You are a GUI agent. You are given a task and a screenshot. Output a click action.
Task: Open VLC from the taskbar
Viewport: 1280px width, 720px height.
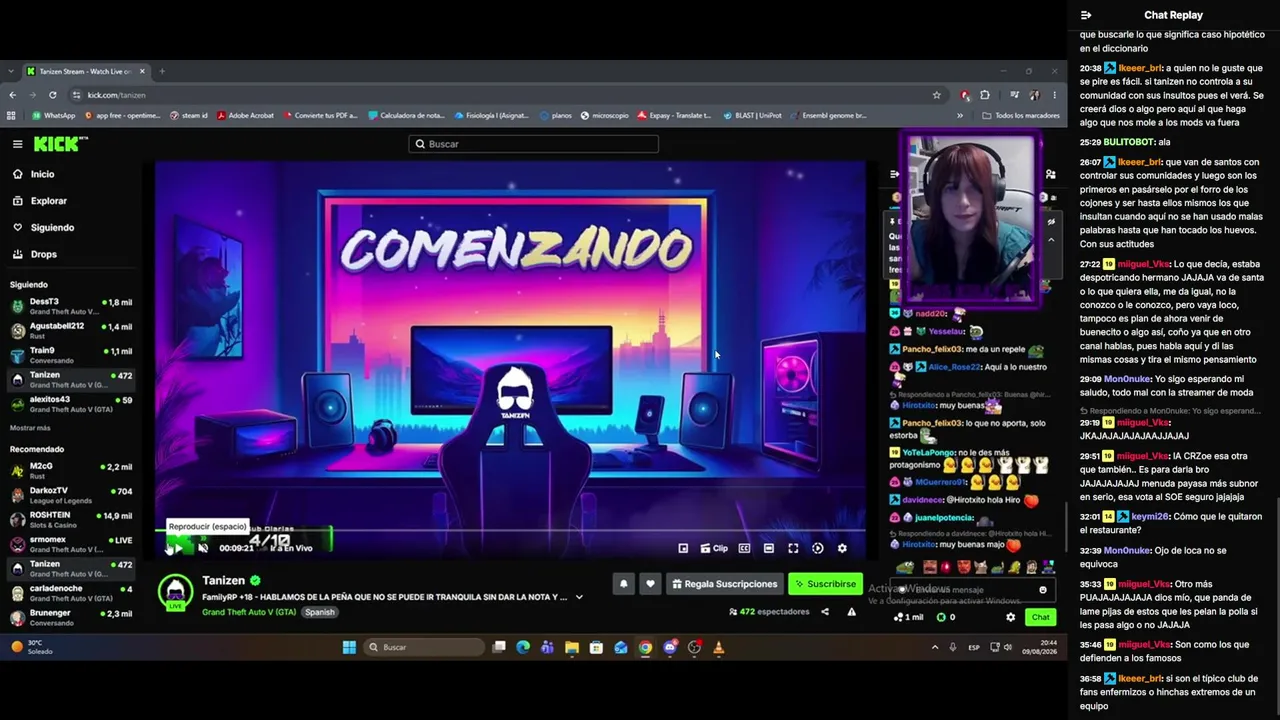click(719, 647)
